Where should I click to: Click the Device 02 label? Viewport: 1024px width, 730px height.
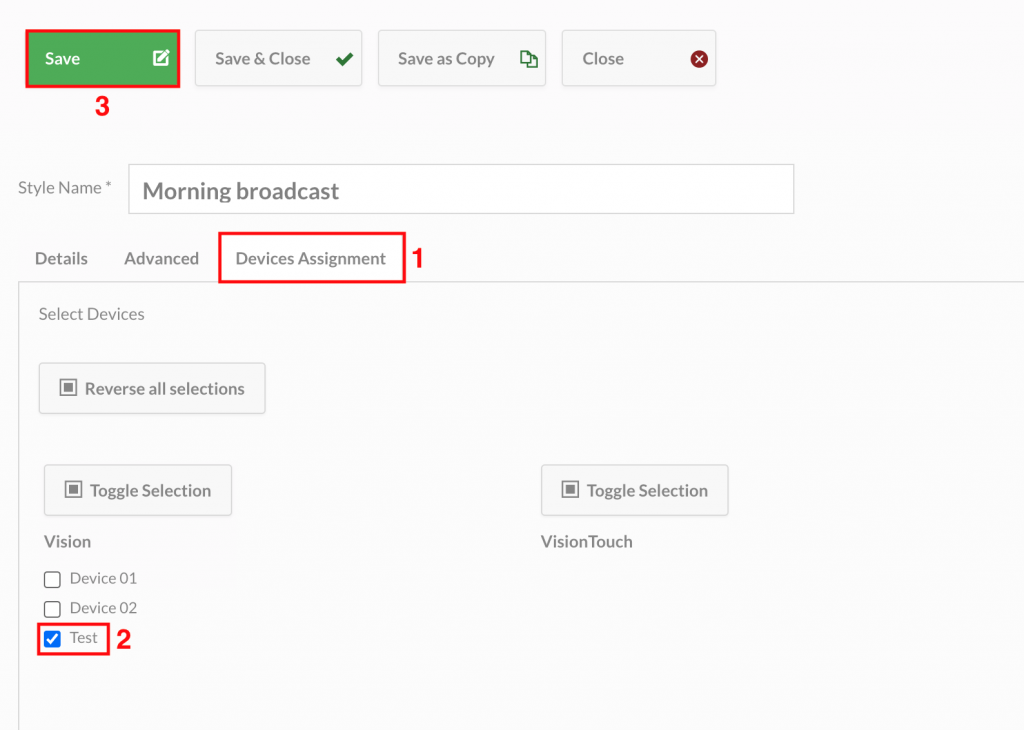(103, 608)
